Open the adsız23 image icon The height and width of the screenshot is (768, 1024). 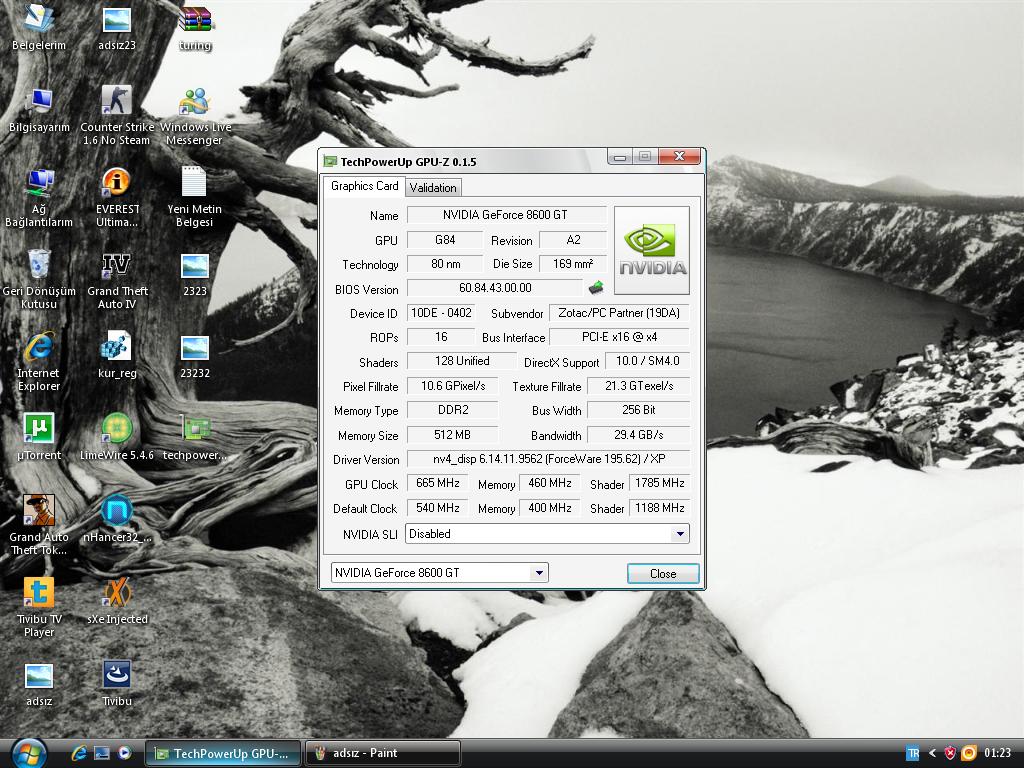[117, 26]
